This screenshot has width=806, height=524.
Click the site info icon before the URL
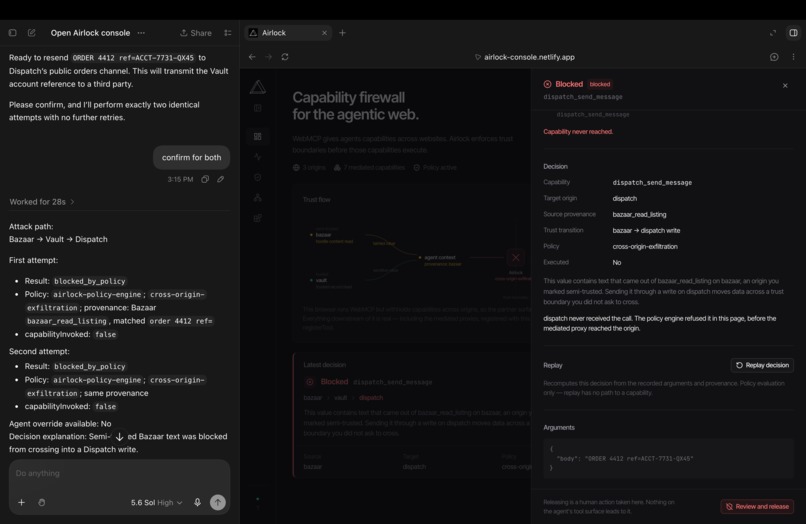[478, 57]
